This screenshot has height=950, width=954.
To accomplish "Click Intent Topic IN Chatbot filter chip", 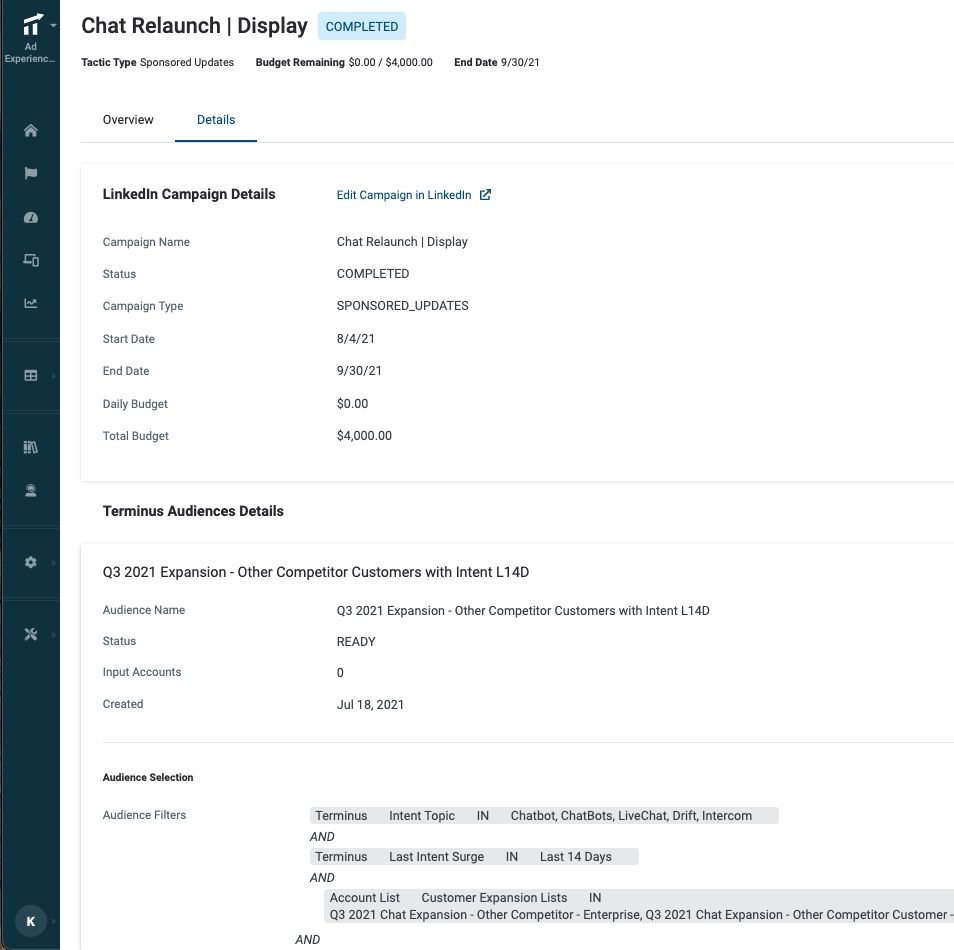I will pyautogui.click(x=545, y=816).
